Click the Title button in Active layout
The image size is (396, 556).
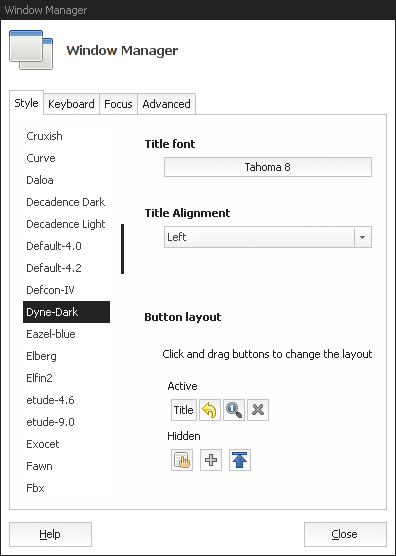tap(184, 410)
